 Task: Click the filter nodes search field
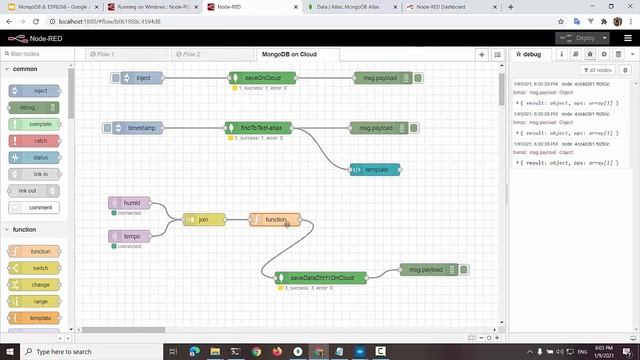pos(38,54)
